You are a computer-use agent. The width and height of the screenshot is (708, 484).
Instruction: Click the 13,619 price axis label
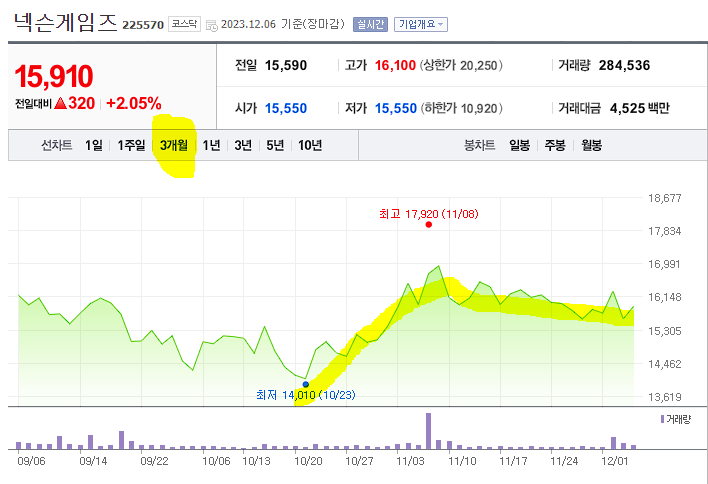click(x=665, y=397)
